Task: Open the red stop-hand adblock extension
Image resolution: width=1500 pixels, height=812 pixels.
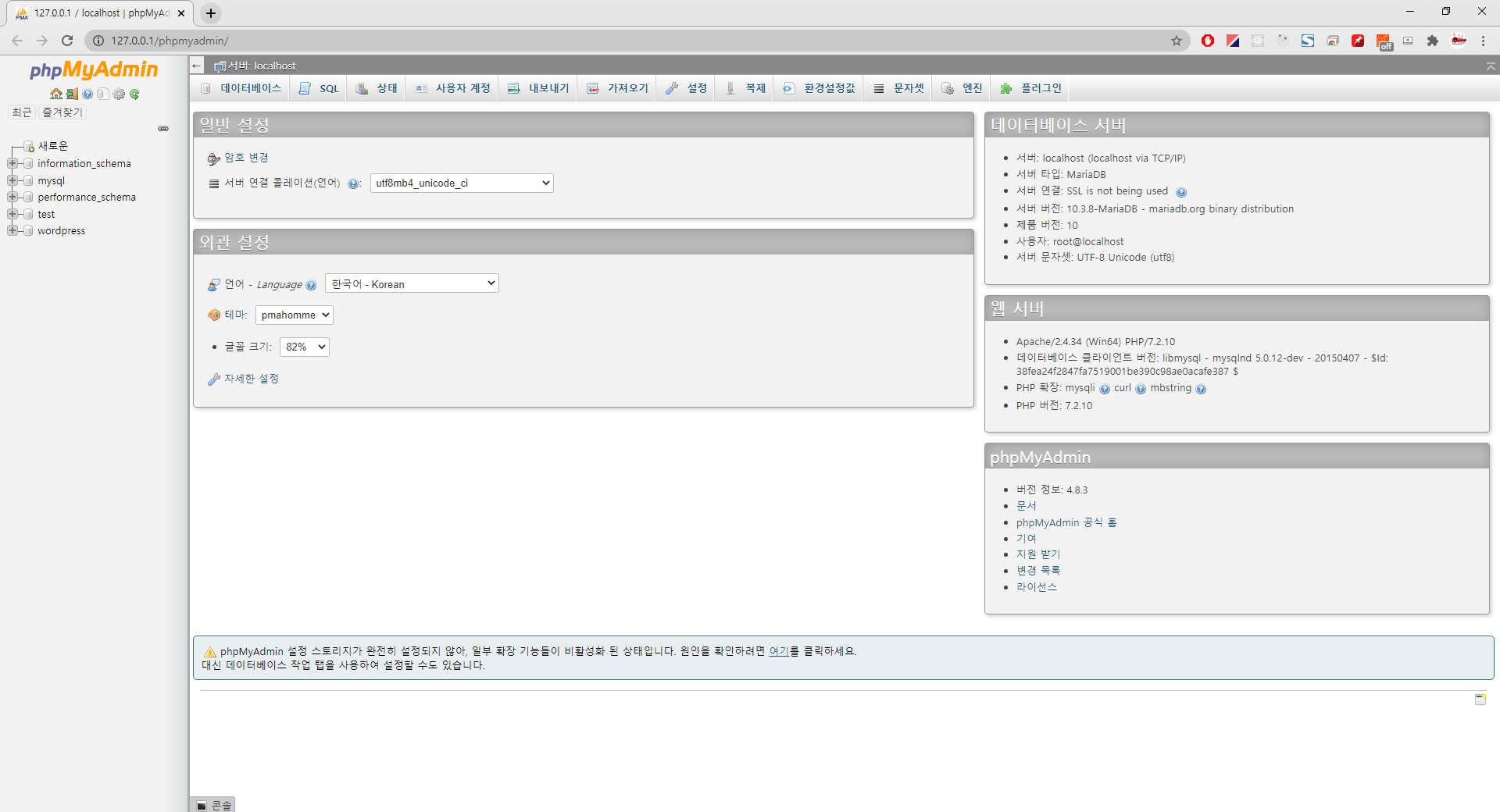Action: pos(1208,41)
